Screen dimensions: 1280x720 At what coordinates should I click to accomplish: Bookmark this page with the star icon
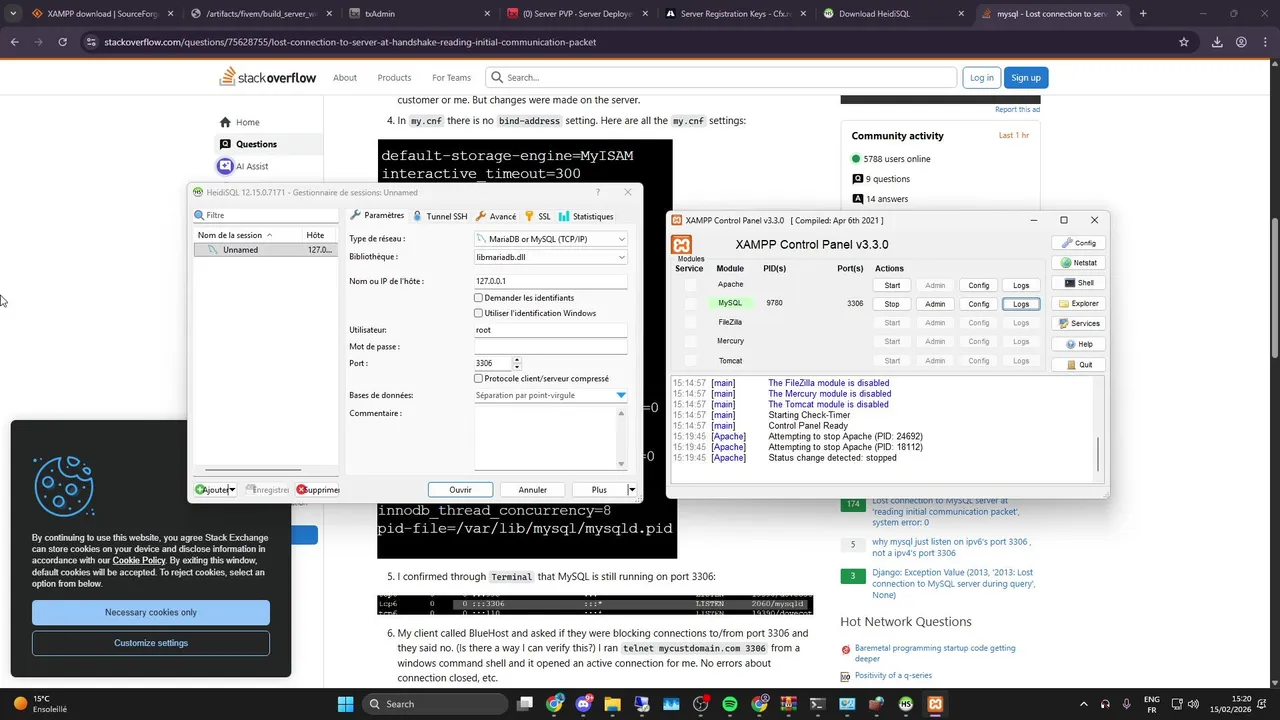[x=1184, y=42]
